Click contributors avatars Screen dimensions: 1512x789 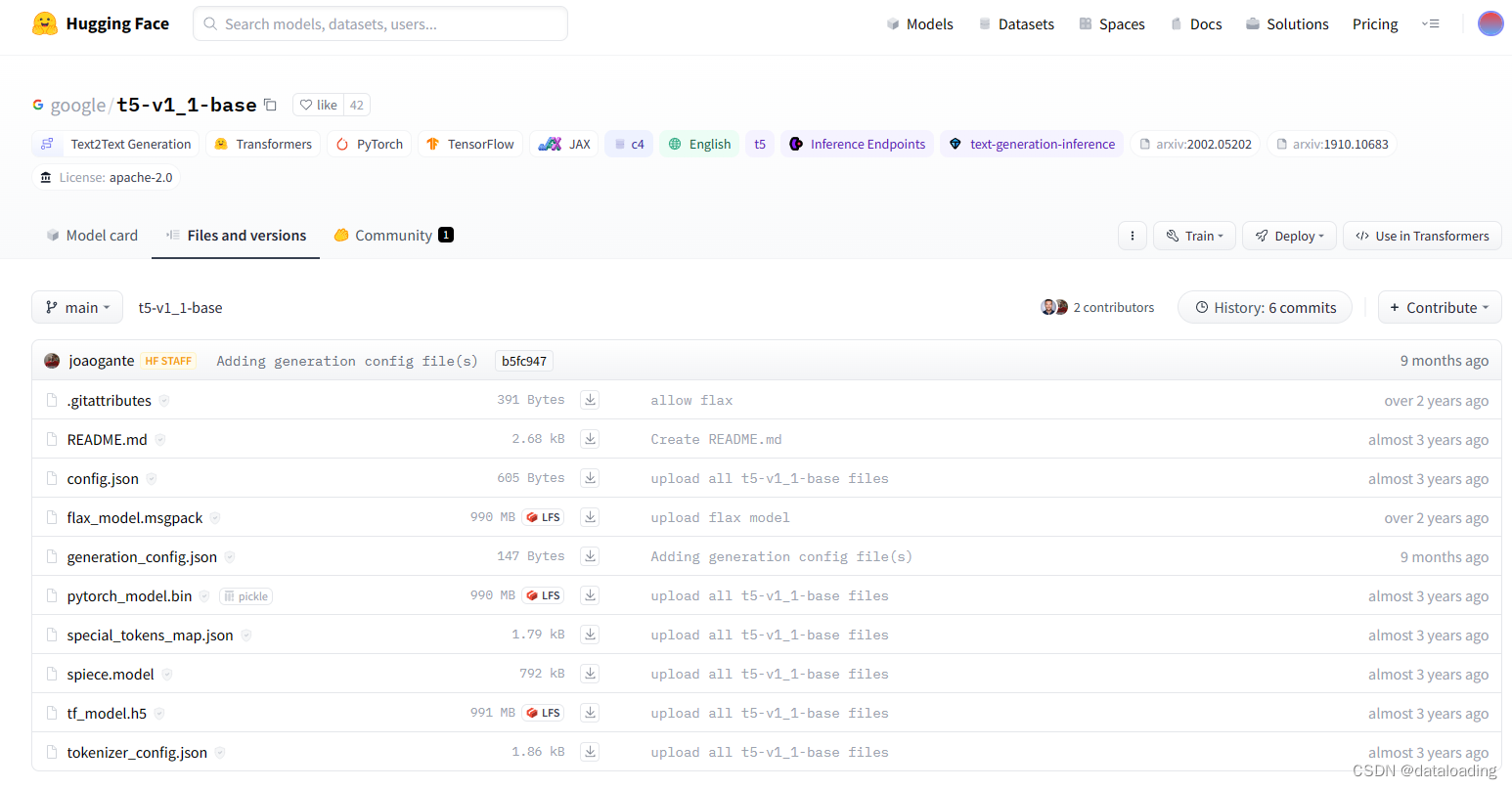[x=1054, y=307]
